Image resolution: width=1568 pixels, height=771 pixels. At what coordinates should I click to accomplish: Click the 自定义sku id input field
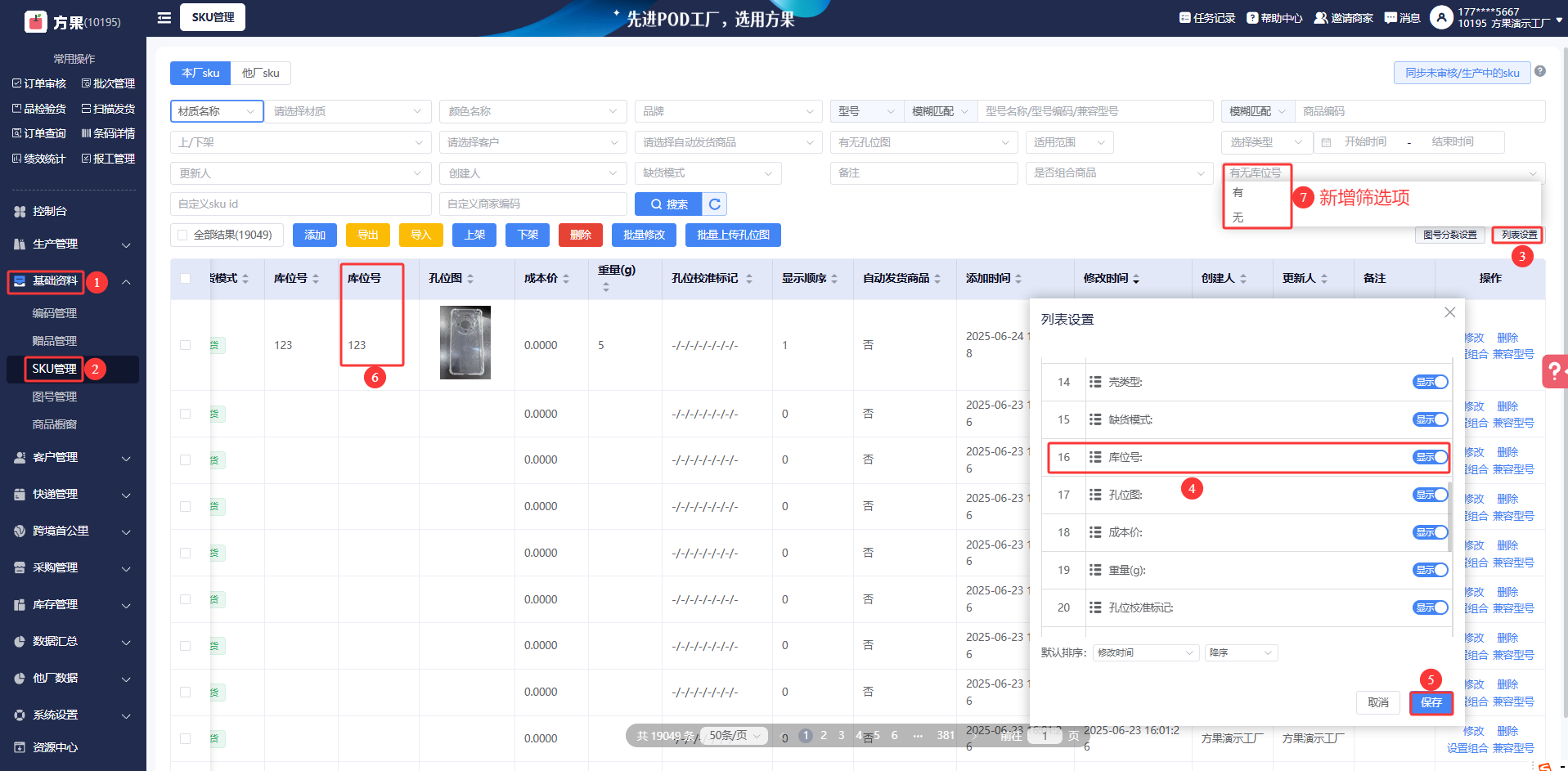pos(300,204)
